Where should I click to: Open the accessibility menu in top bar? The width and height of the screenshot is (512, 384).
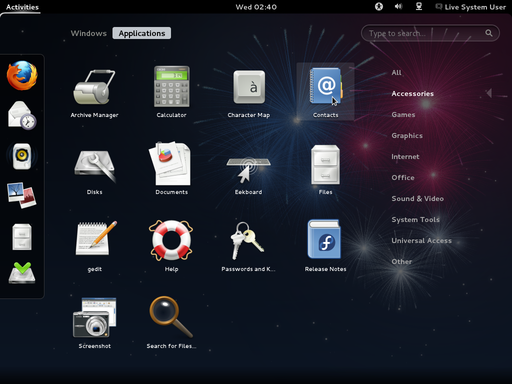tap(379, 7)
